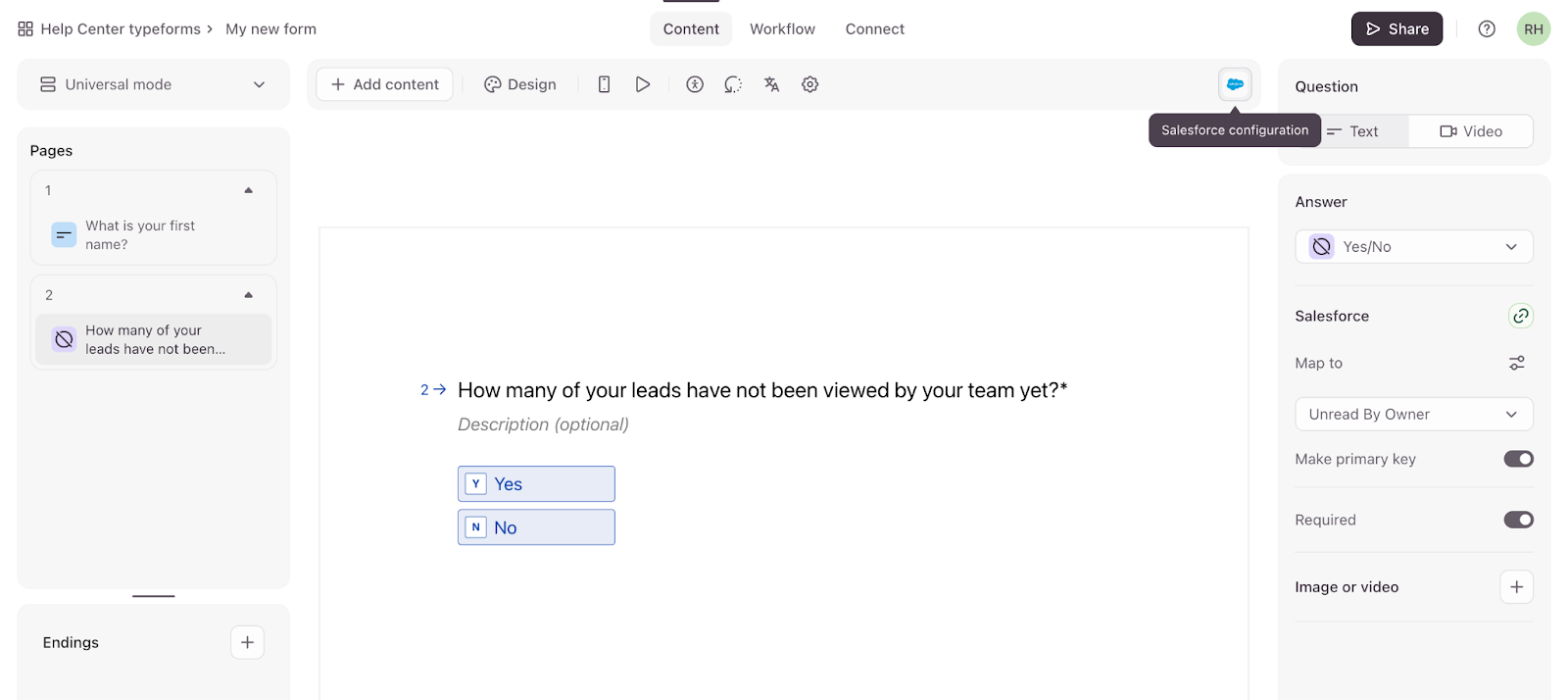This screenshot has width=1568, height=700.
Task: Expand the Unread By Owner dropdown
Action: tap(1413, 414)
